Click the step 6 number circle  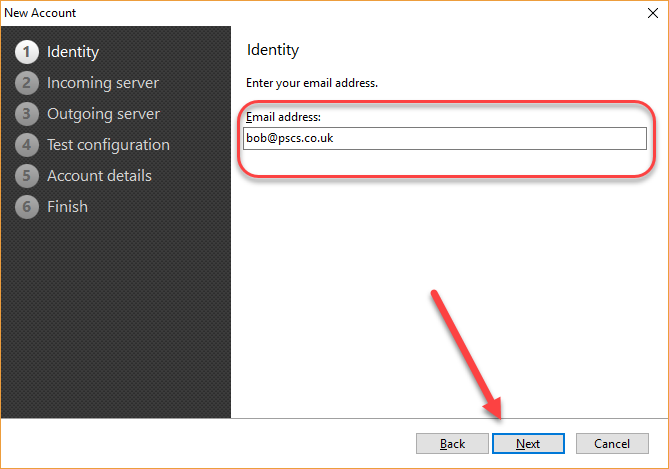(x=27, y=207)
